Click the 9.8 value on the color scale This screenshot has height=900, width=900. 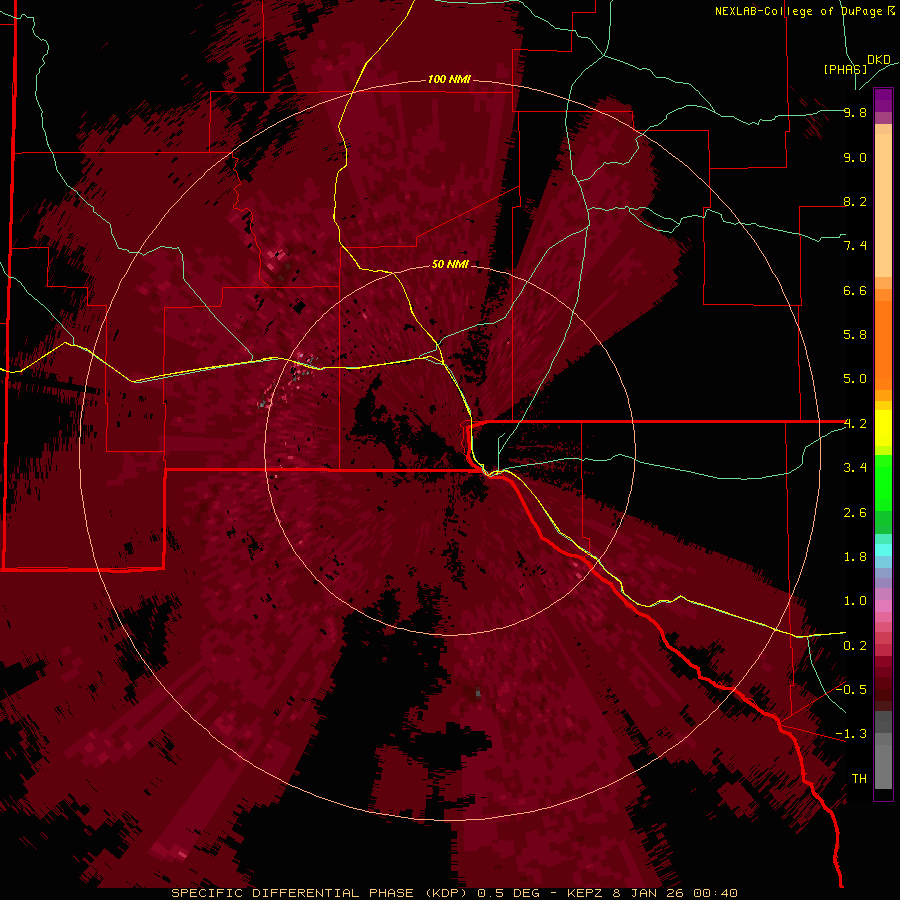pyautogui.click(x=855, y=113)
